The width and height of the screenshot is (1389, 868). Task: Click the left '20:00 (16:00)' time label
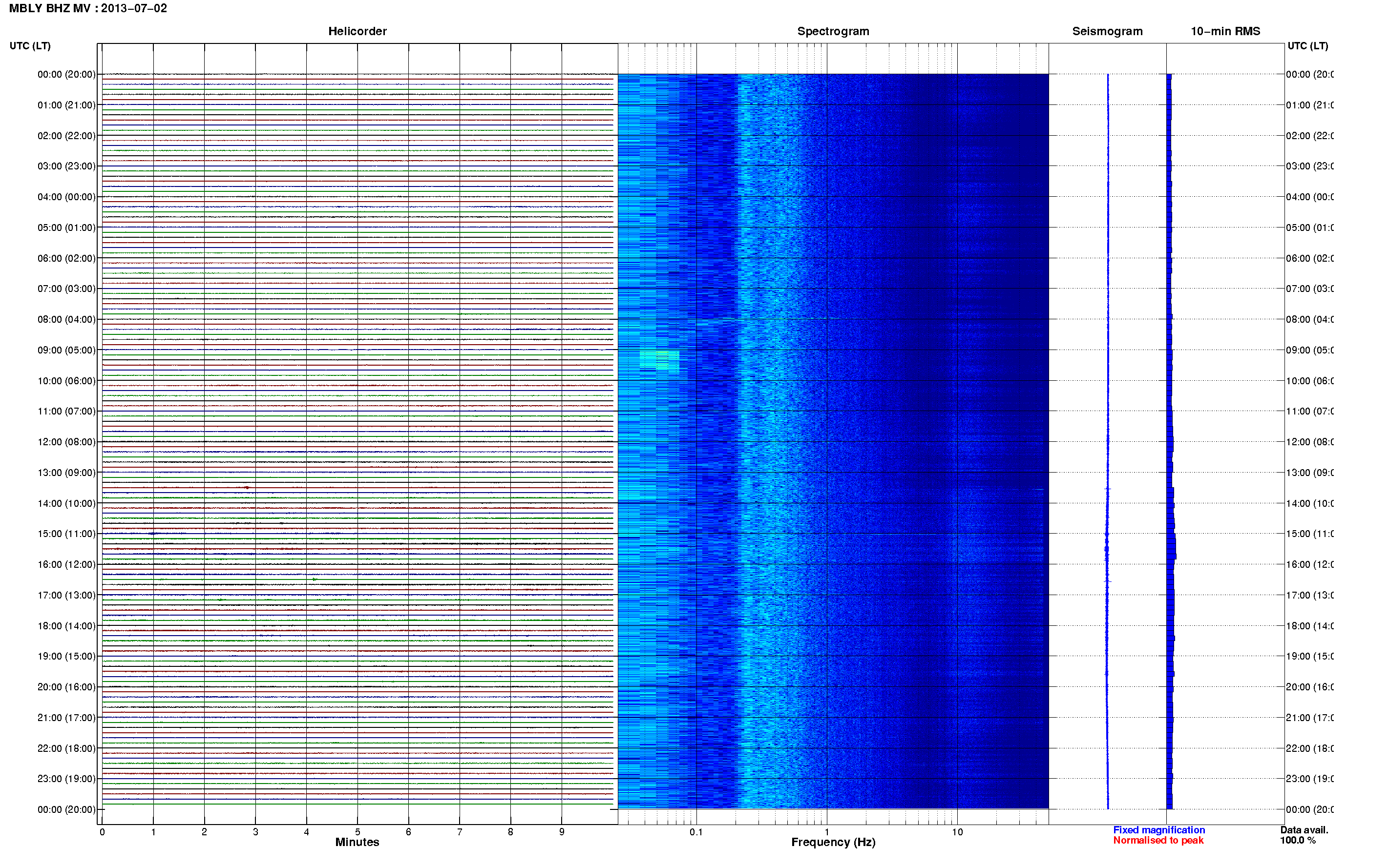pos(66,686)
